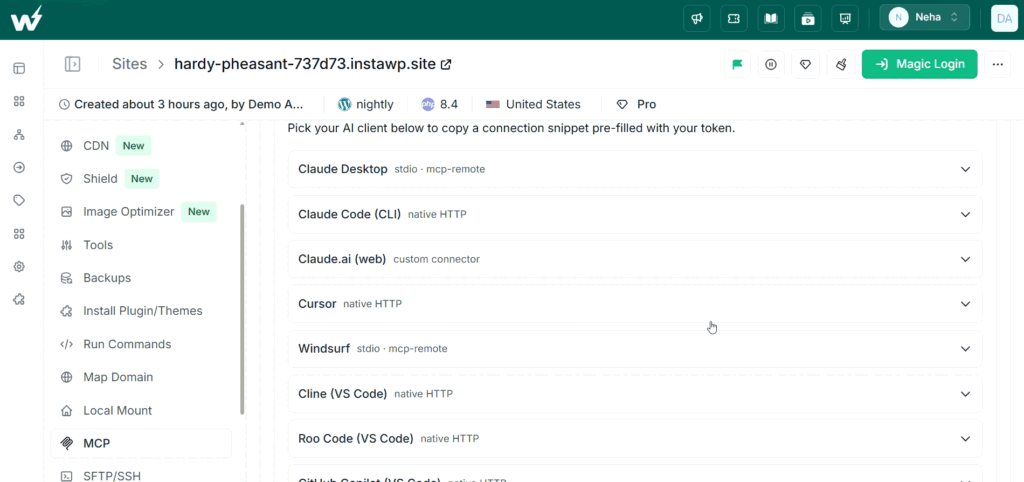Click the broom cleanup icon
The width and height of the screenshot is (1024, 482).
841,65
